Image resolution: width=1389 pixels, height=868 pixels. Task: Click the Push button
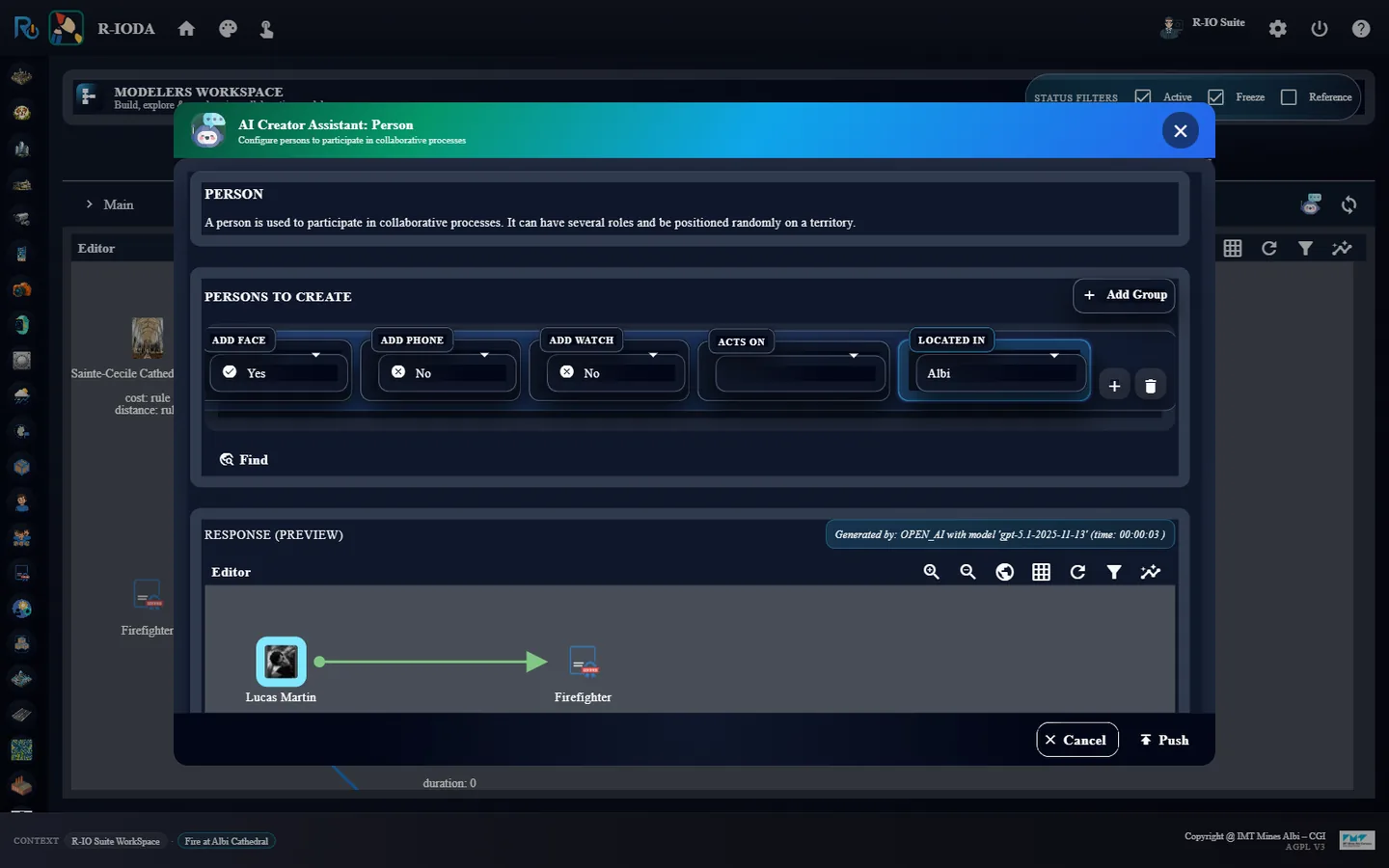tap(1164, 740)
